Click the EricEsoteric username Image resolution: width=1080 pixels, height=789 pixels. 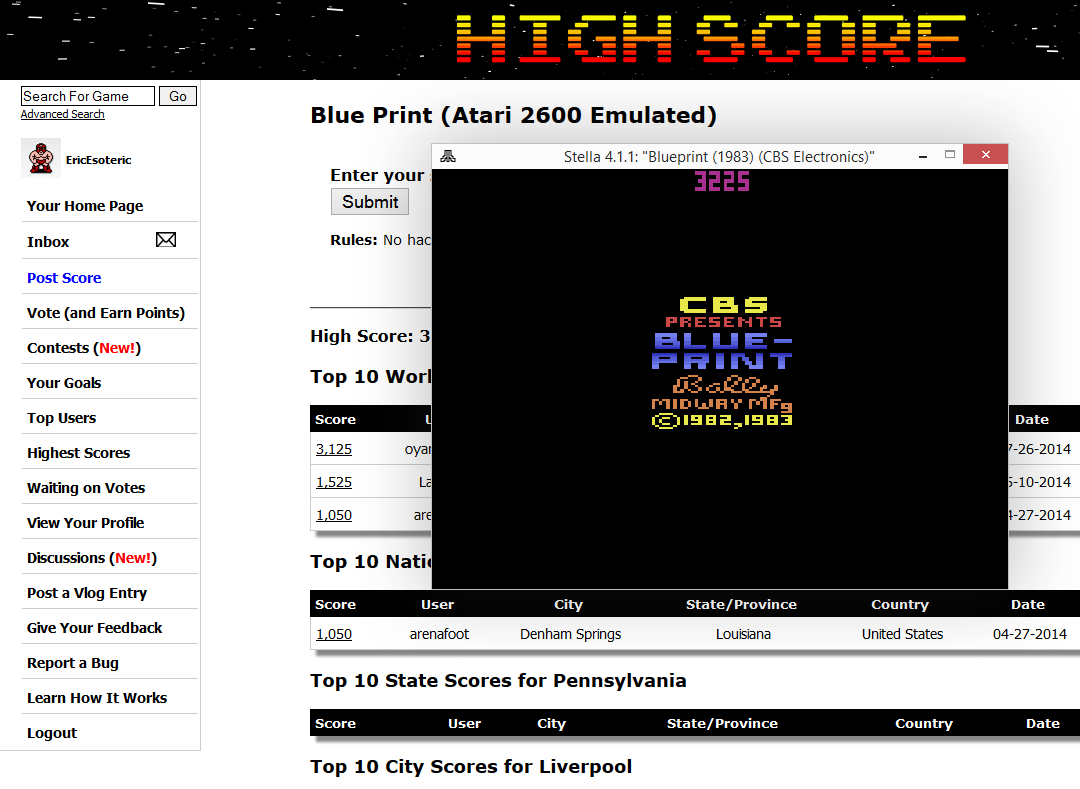98,160
